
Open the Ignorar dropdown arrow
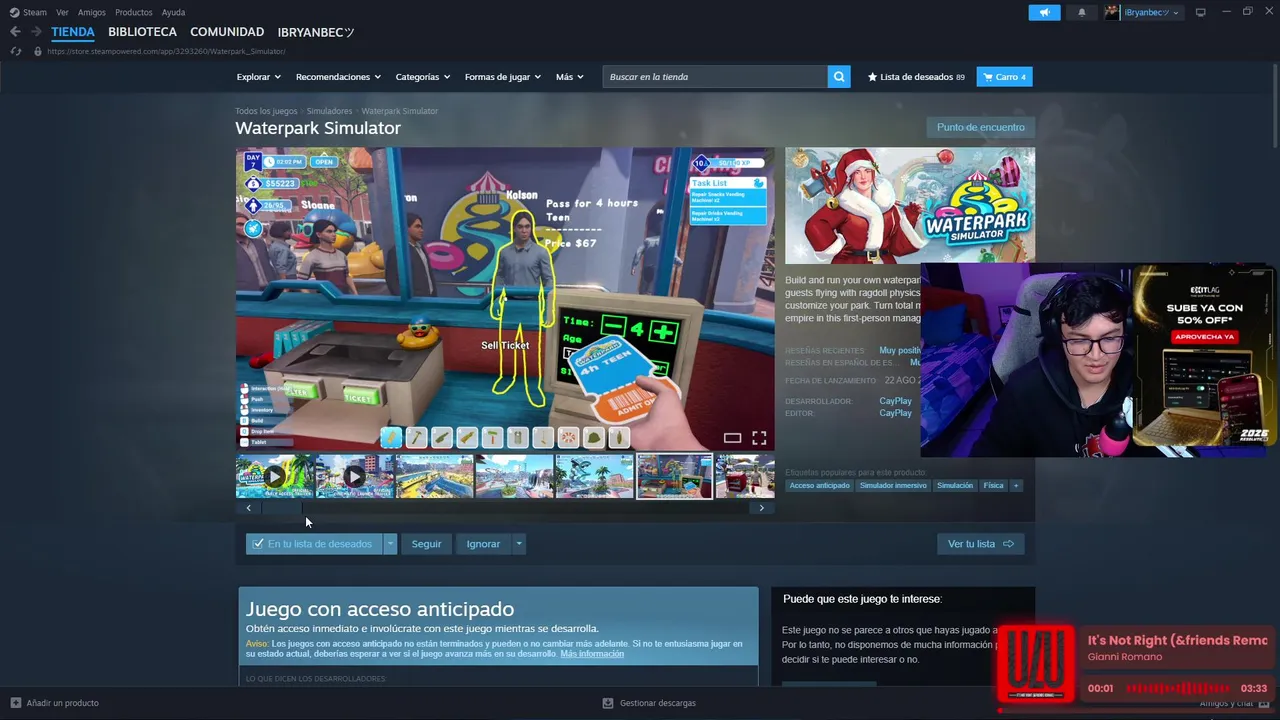[518, 544]
